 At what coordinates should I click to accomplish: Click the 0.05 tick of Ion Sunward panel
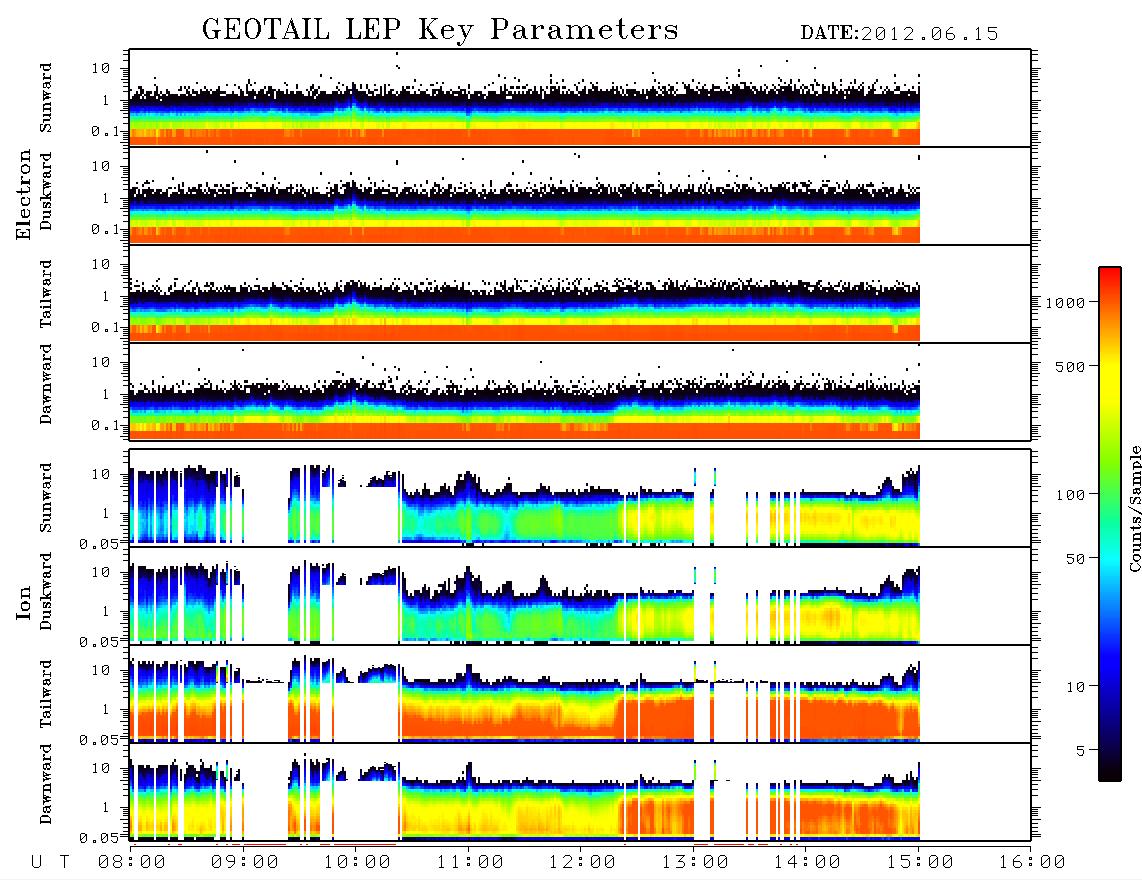tap(99, 543)
